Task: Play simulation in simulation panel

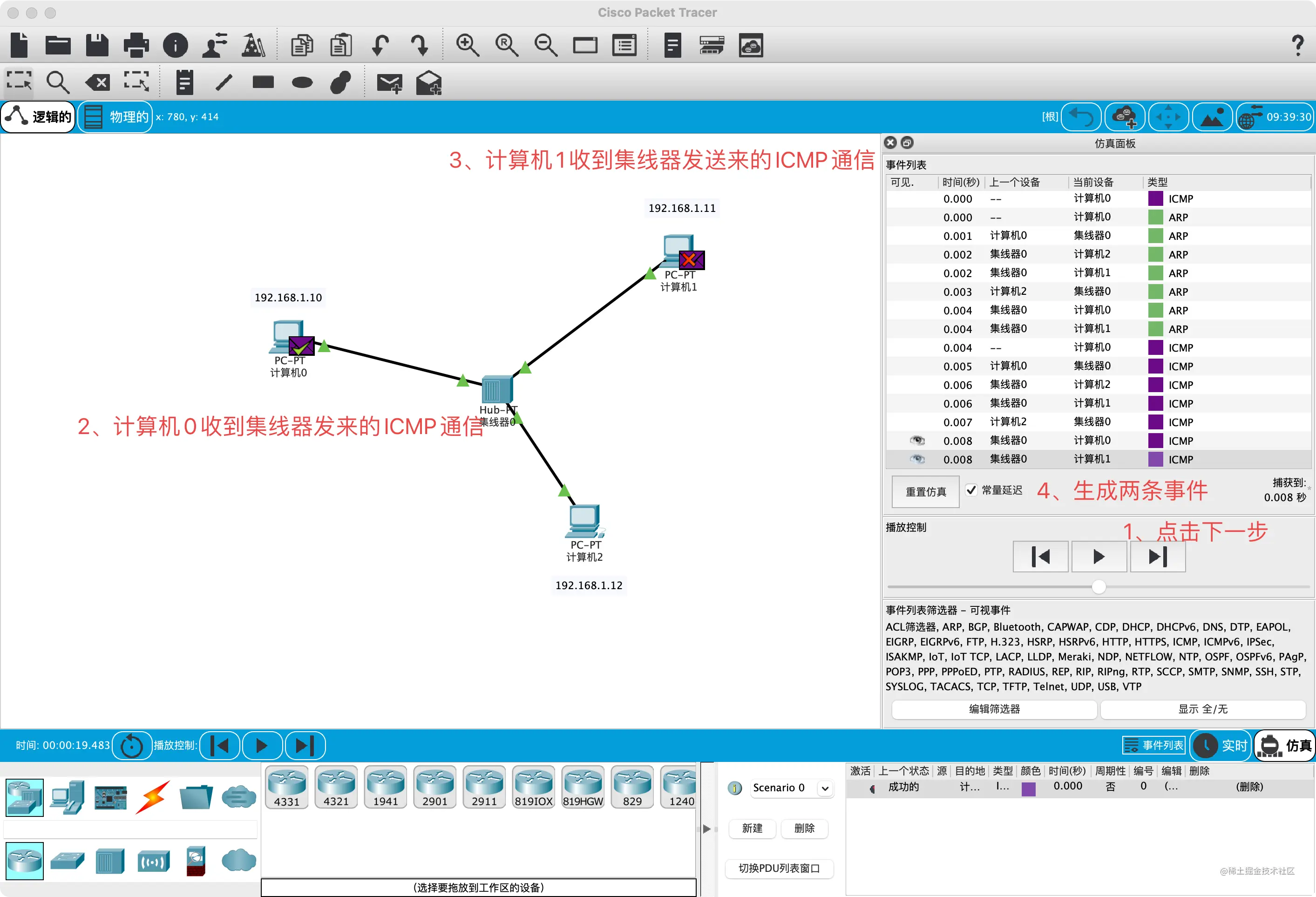Action: click(x=1099, y=557)
